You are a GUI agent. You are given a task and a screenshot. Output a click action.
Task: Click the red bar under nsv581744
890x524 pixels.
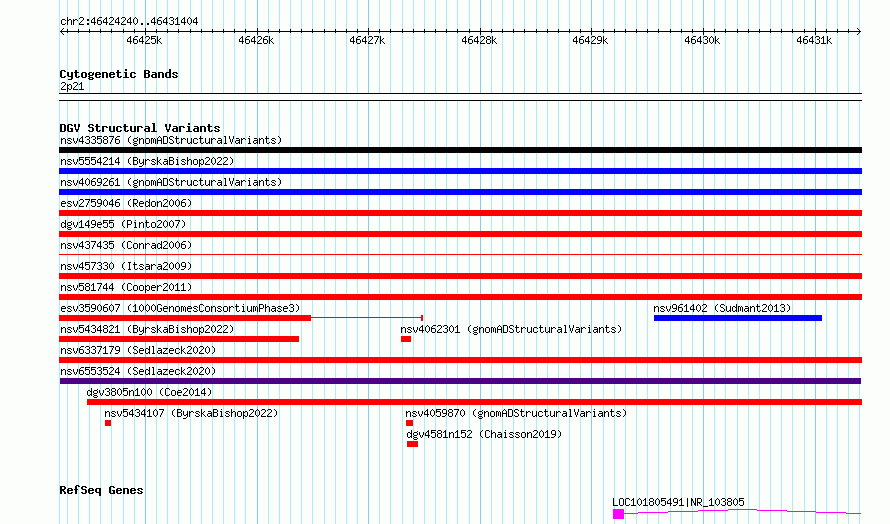(x=460, y=297)
